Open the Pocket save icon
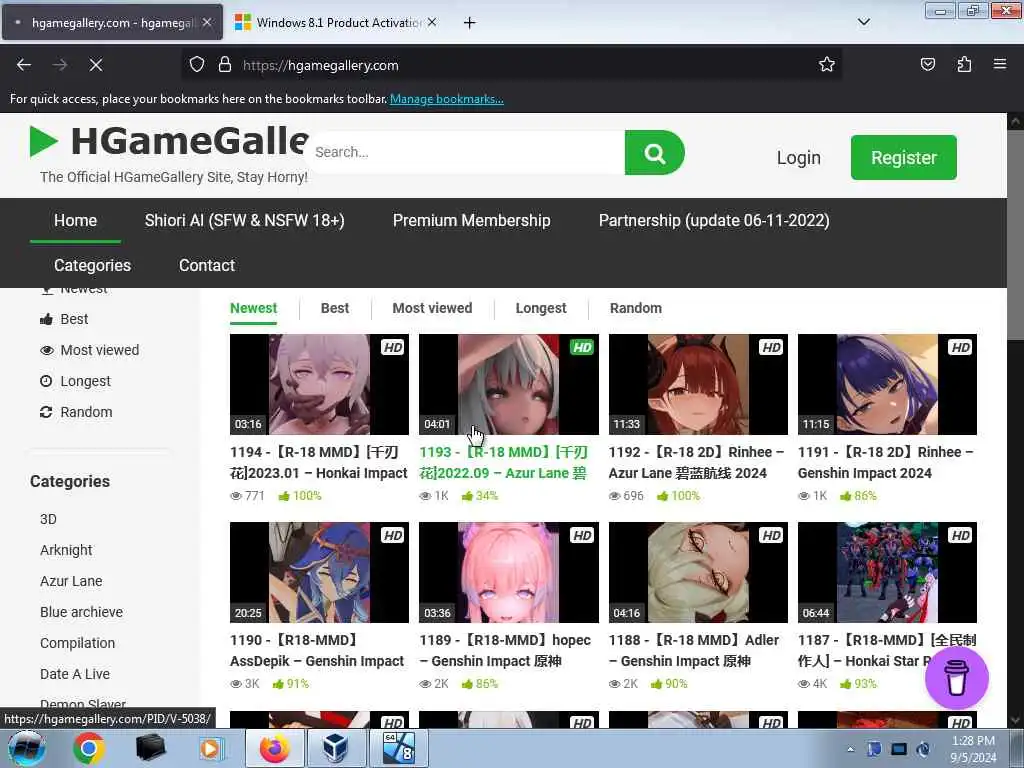This screenshot has width=1024, height=768. (927, 64)
